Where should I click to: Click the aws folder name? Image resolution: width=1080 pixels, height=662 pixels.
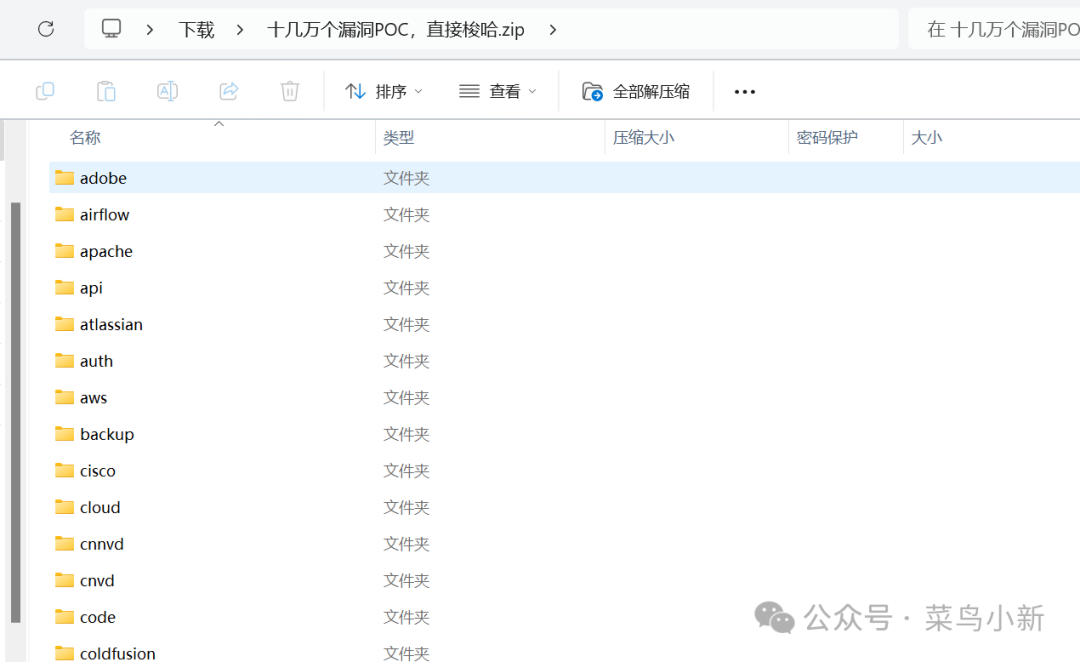pyautogui.click(x=94, y=397)
